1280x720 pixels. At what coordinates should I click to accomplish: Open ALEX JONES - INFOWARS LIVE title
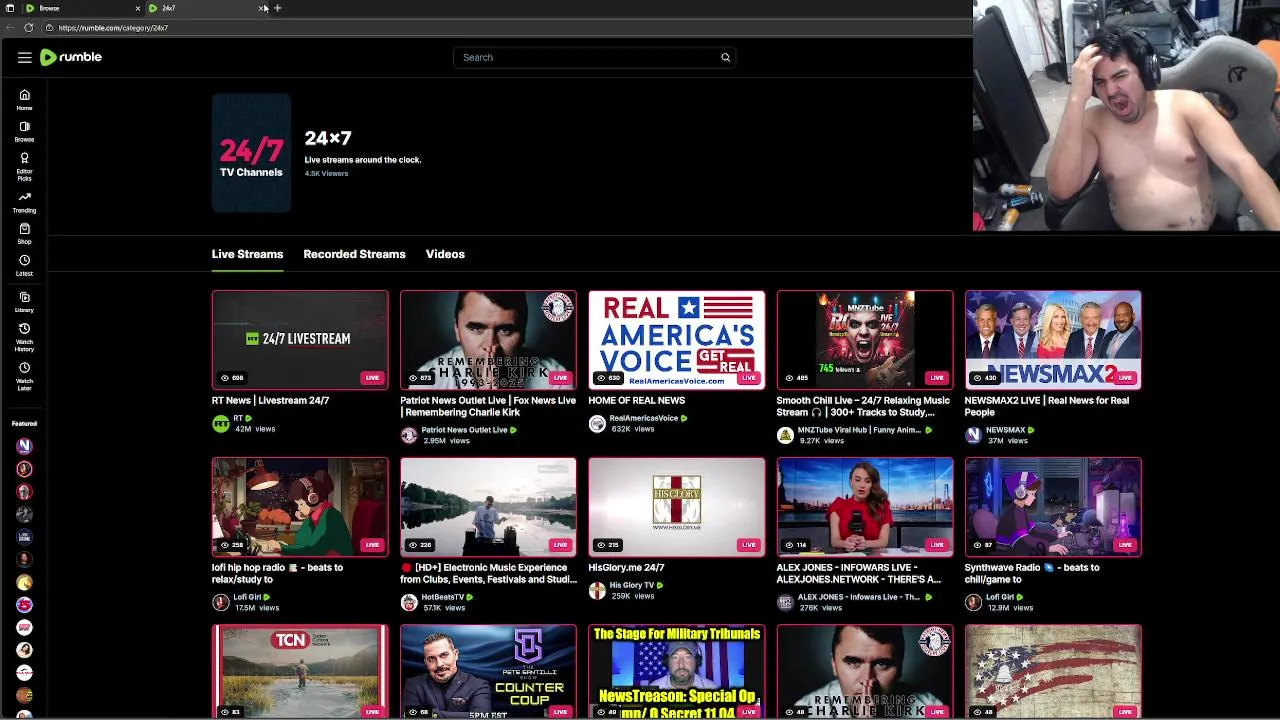point(859,573)
